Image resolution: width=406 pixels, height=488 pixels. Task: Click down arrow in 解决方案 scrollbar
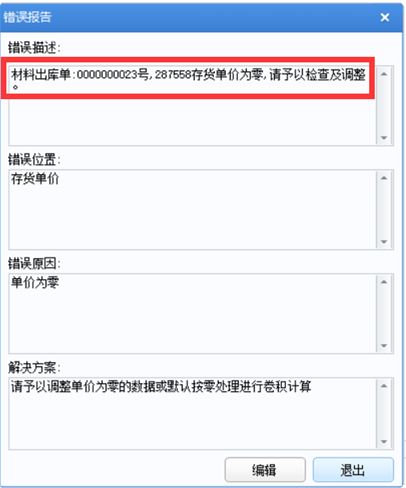click(x=384, y=442)
